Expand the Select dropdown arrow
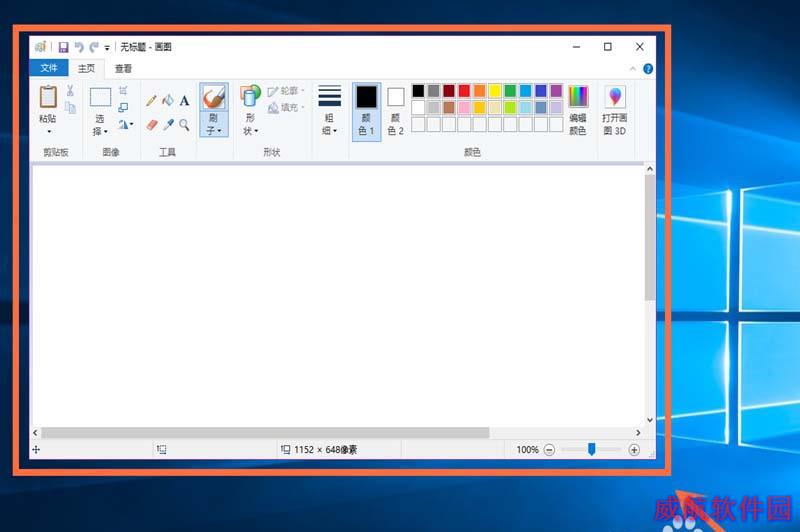Image resolution: width=800 pixels, height=532 pixels. pos(106,132)
